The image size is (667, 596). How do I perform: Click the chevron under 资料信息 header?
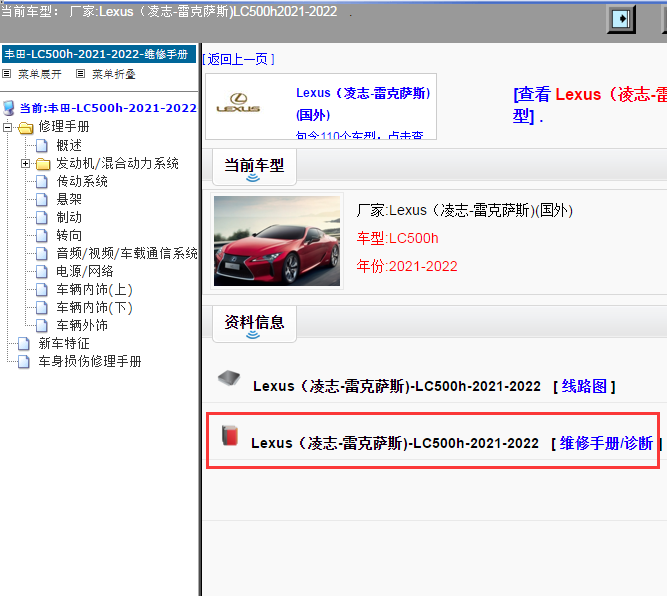click(x=253, y=335)
